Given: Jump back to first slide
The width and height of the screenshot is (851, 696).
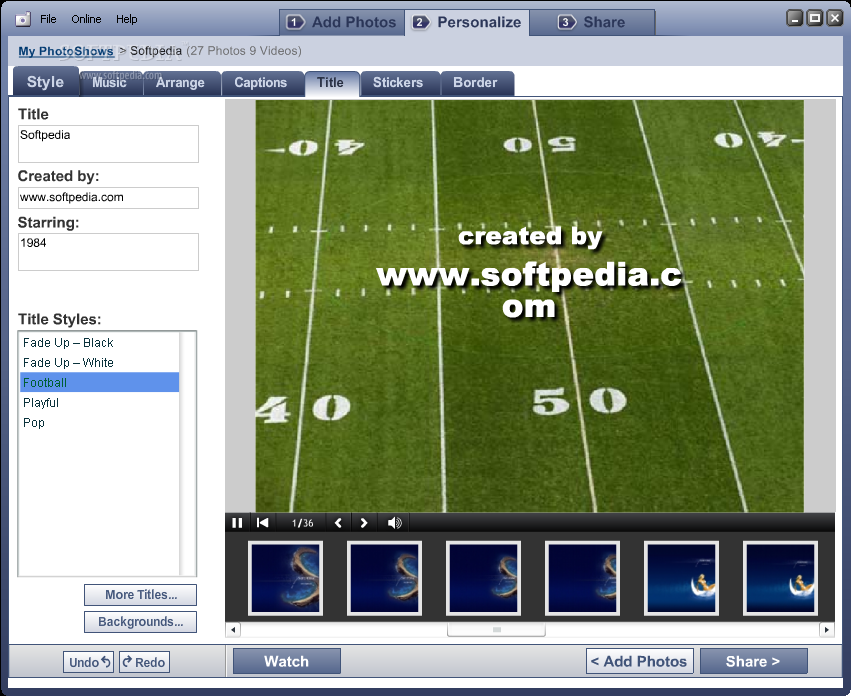Looking at the screenshot, I should tap(263, 523).
